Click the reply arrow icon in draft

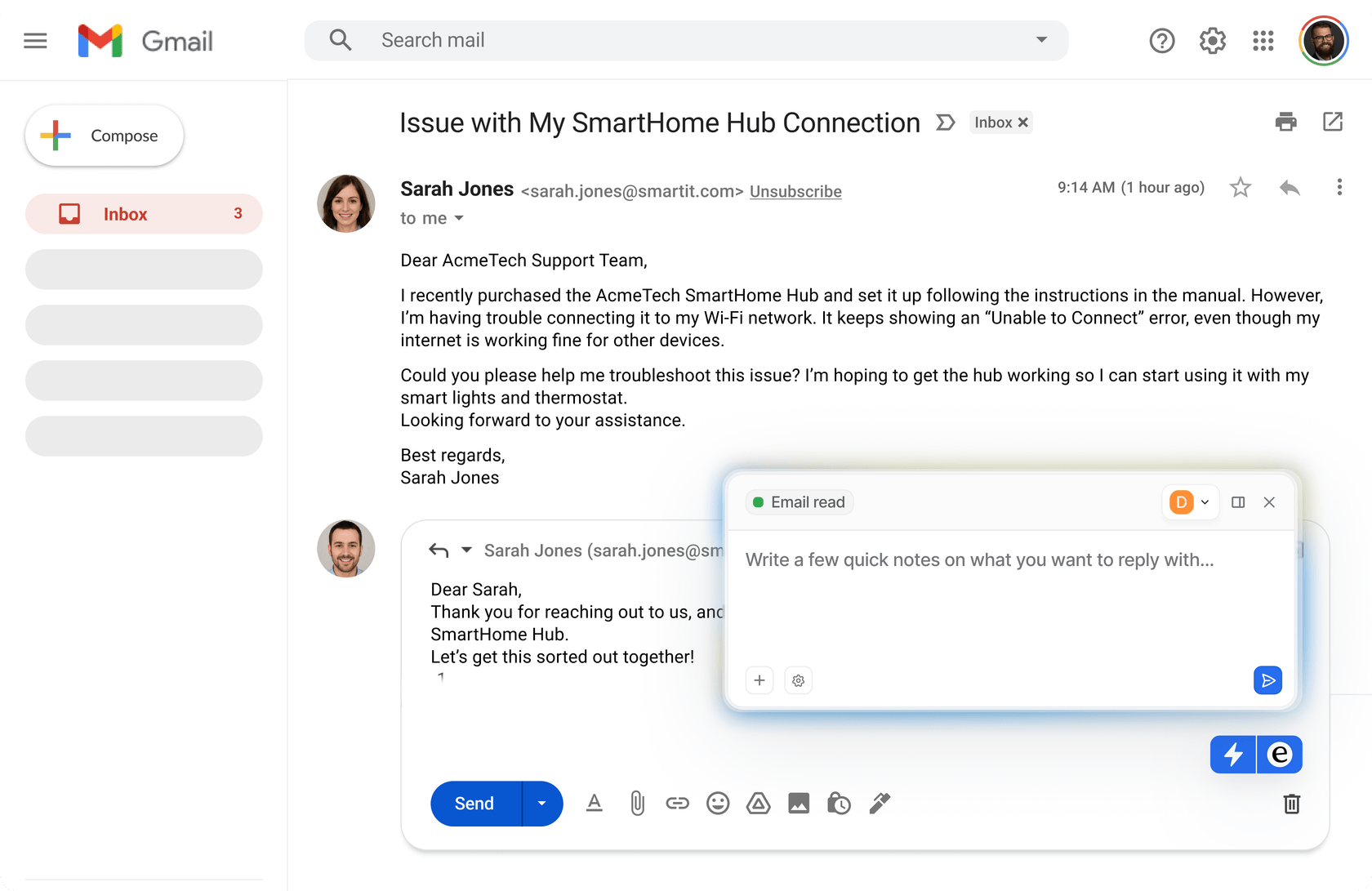(439, 550)
